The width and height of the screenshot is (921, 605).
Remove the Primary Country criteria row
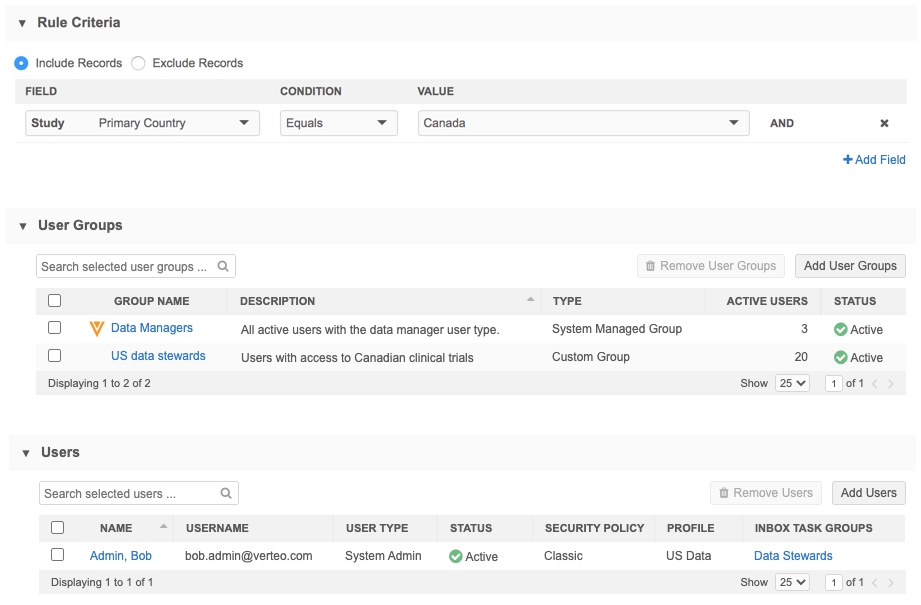click(884, 123)
